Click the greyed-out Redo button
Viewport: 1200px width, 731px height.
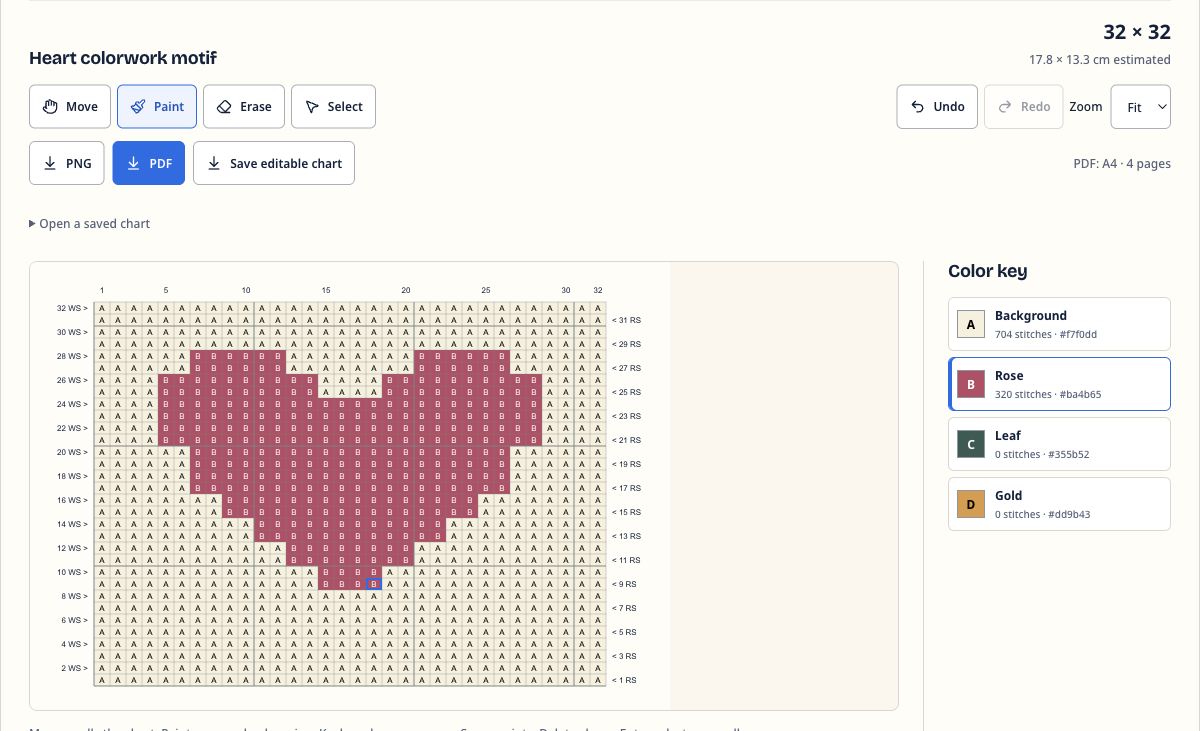[1024, 107]
